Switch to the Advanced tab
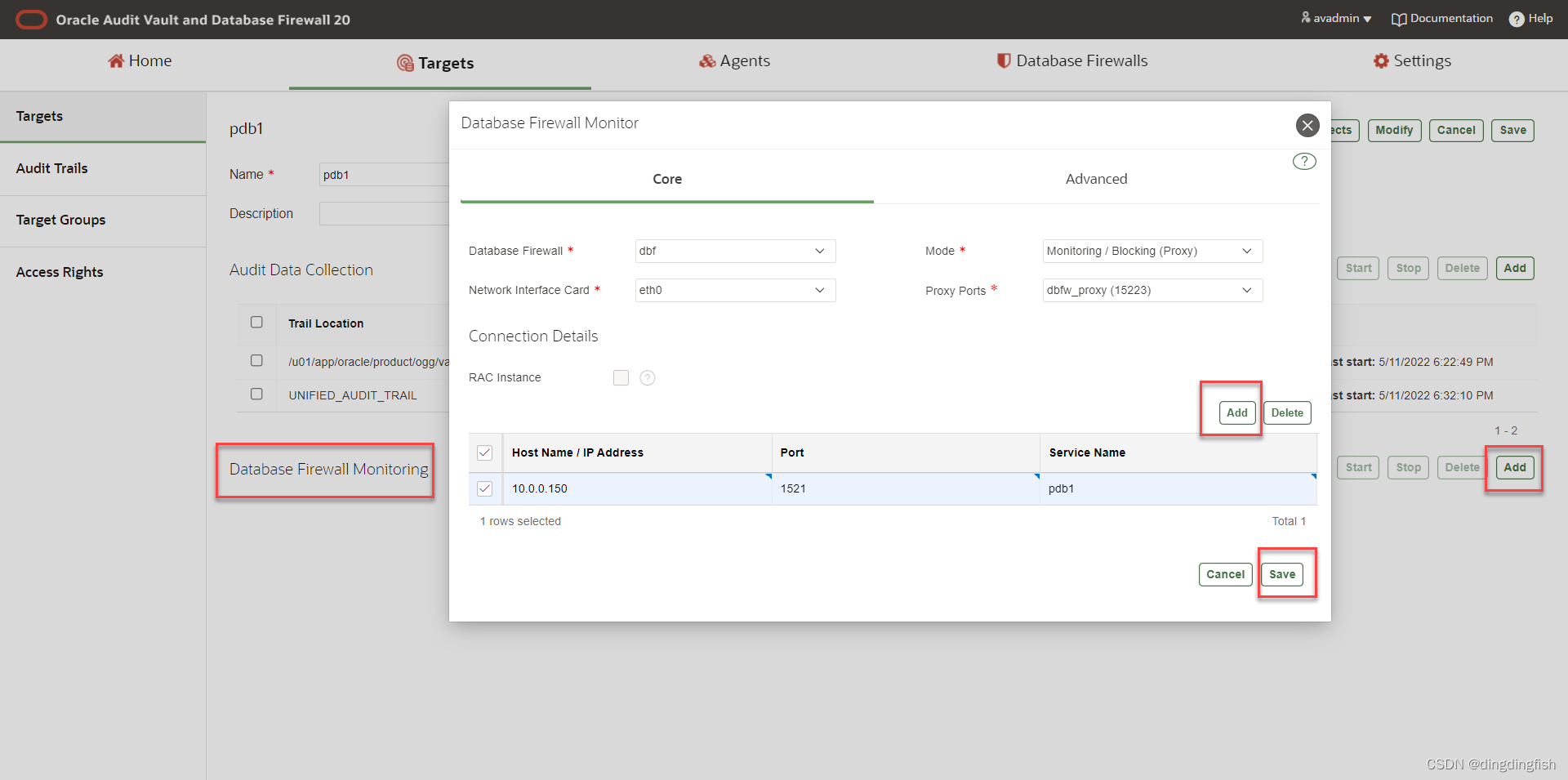The height and width of the screenshot is (780, 1568). [1096, 179]
